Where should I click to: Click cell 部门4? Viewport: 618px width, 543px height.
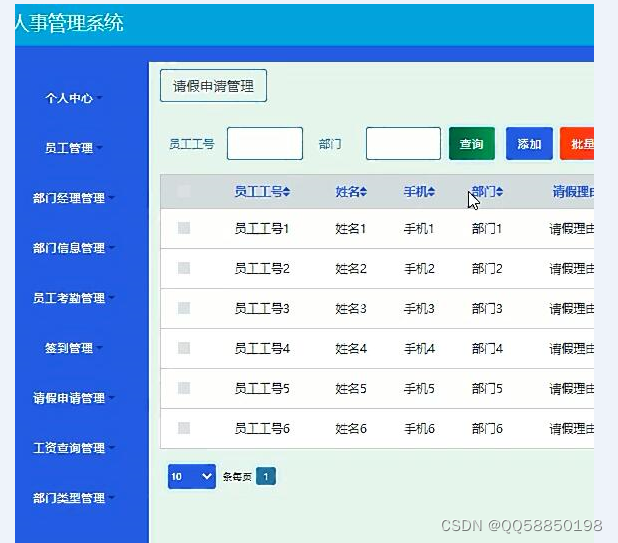pyautogui.click(x=487, y=349)
